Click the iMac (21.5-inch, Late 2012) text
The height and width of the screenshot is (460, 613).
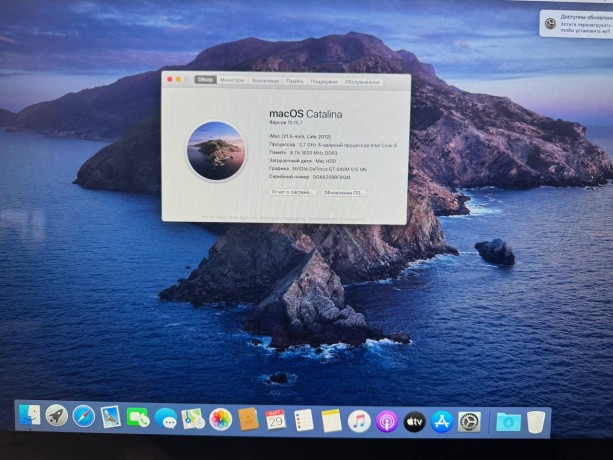[300, 137]
